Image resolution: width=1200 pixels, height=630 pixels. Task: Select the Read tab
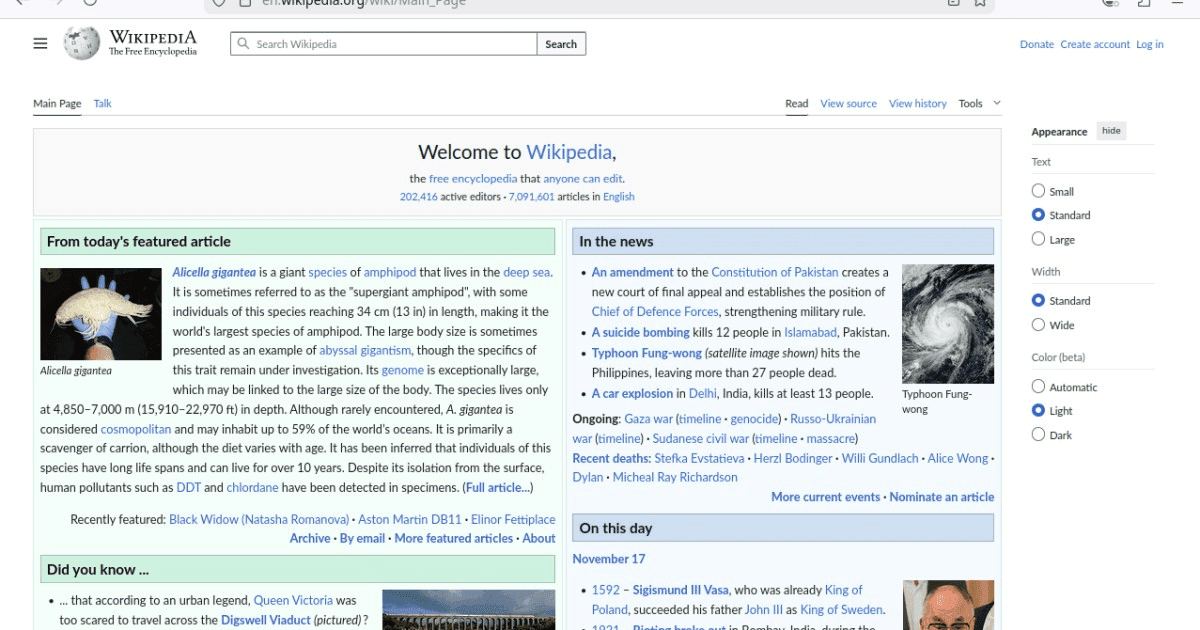797,103
